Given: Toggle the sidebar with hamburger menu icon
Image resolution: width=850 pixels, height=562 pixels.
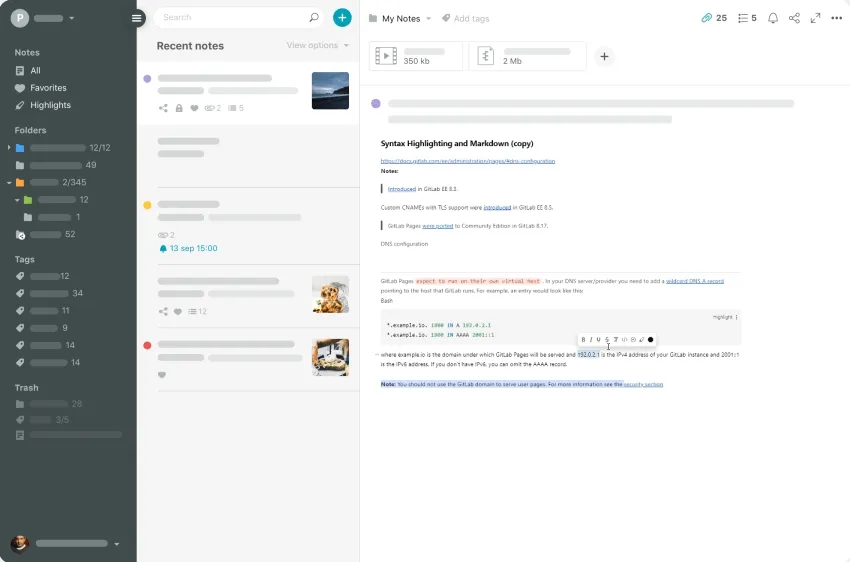Looking at the screenshot, I should point(137,18).
